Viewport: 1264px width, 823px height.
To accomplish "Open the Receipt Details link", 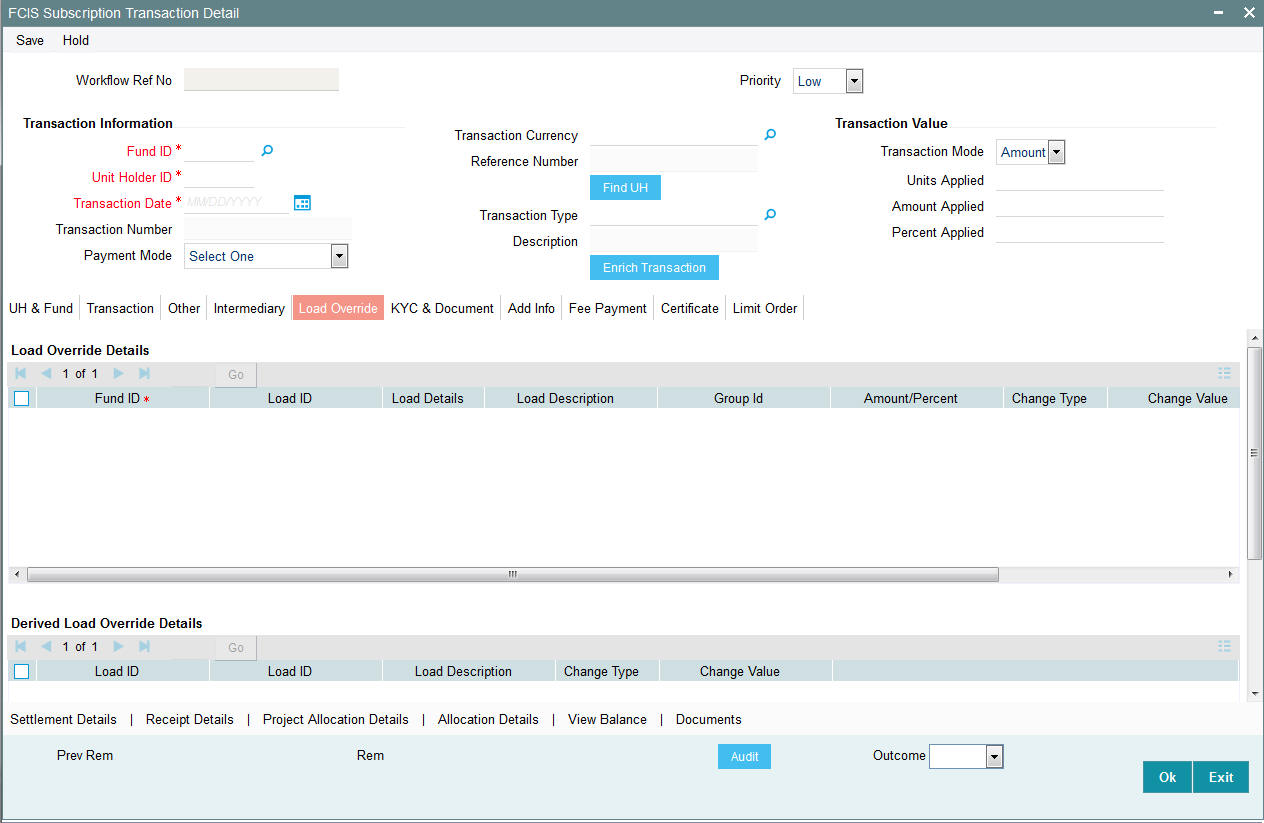I will [190, 719].
